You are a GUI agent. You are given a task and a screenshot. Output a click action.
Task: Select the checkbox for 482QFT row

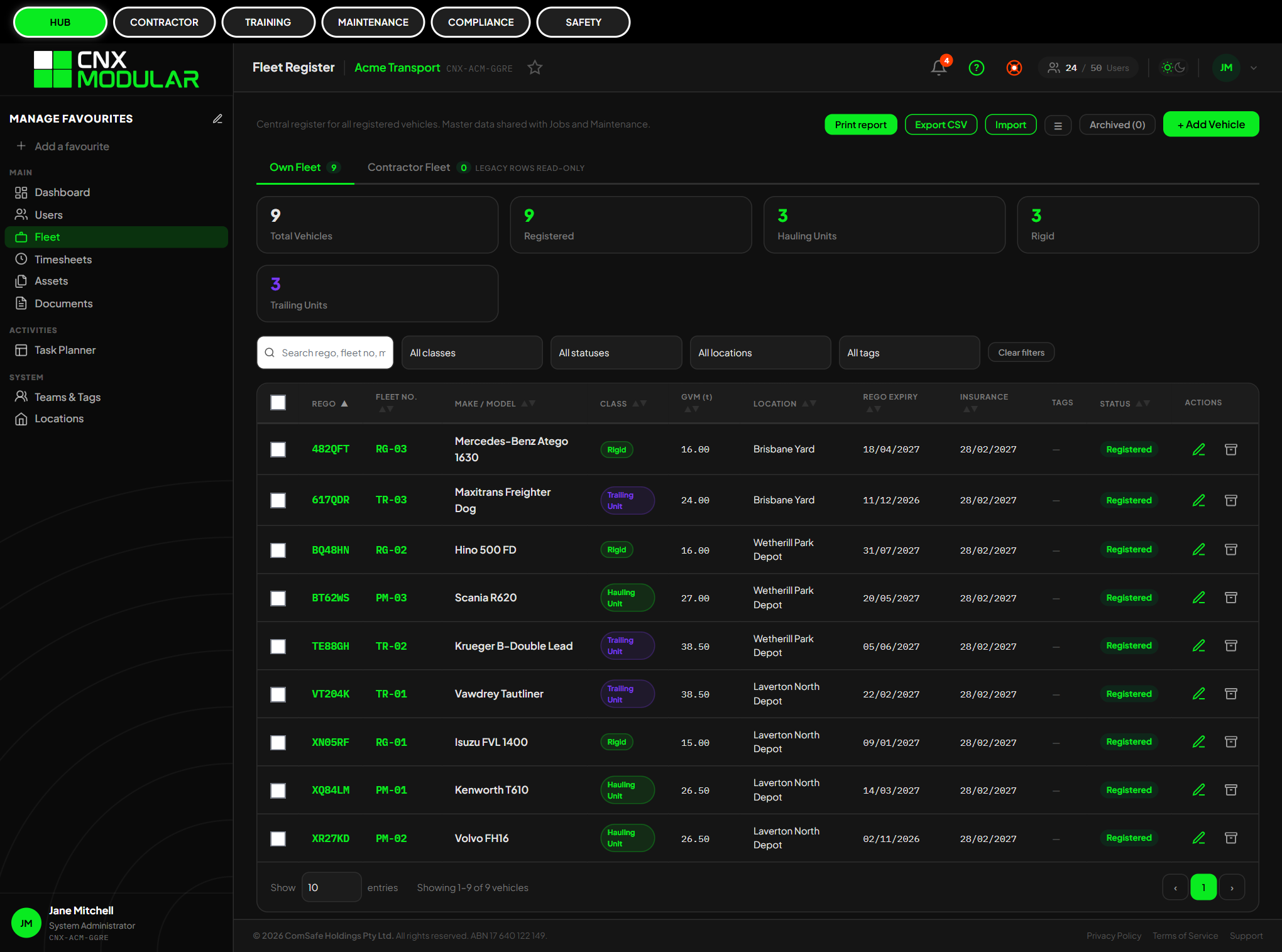point(278,449)
